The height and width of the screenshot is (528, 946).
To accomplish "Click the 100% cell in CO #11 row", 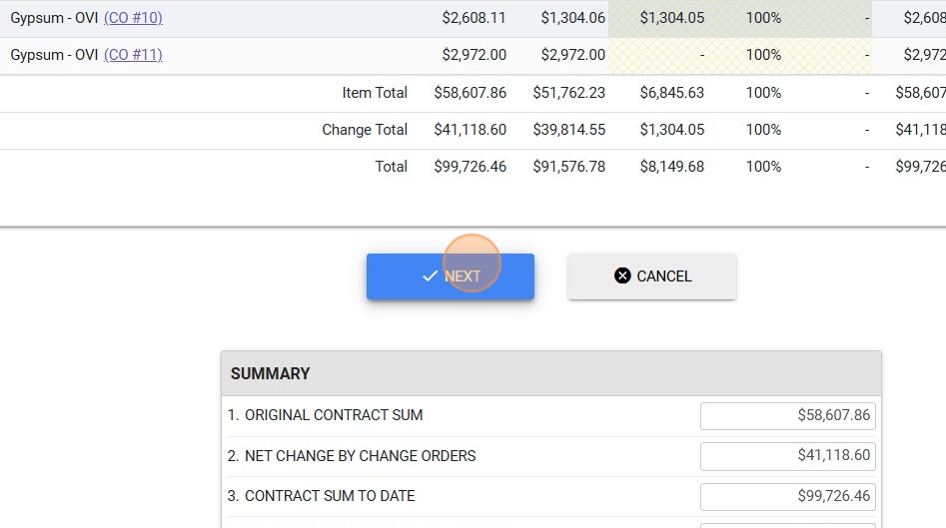I will click(x=763, y=55).
